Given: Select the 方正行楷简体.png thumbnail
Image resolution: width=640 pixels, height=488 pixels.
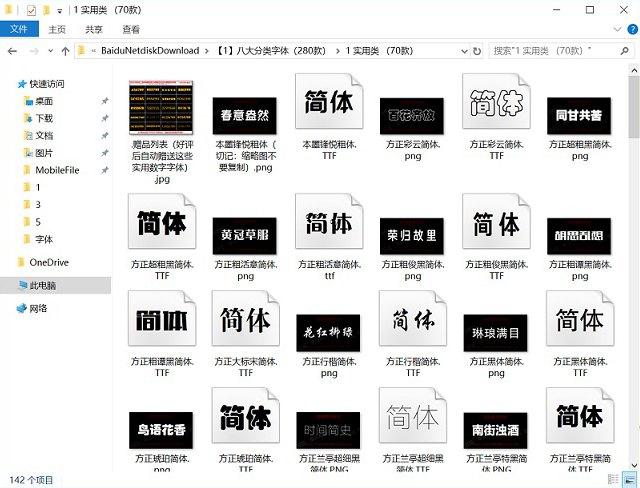Looking at the screenshot, I should point(328,333).
